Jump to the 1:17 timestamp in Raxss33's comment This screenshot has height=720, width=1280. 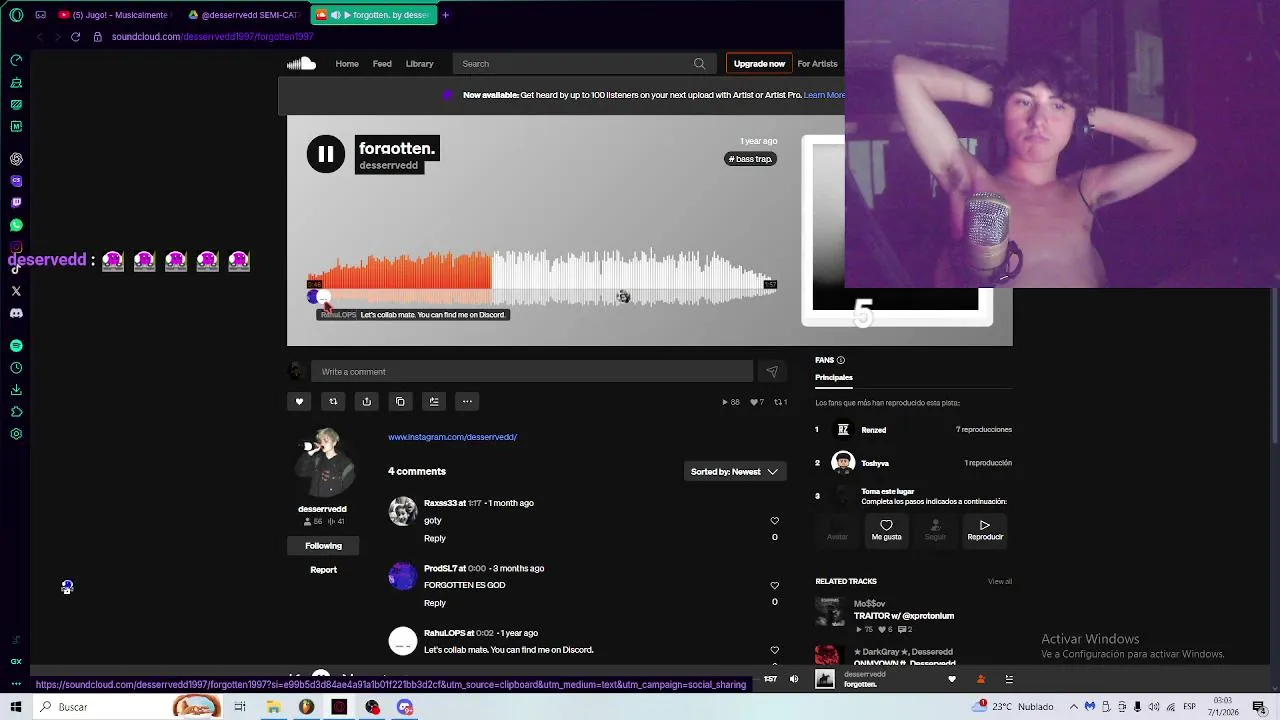click(475, 503)
